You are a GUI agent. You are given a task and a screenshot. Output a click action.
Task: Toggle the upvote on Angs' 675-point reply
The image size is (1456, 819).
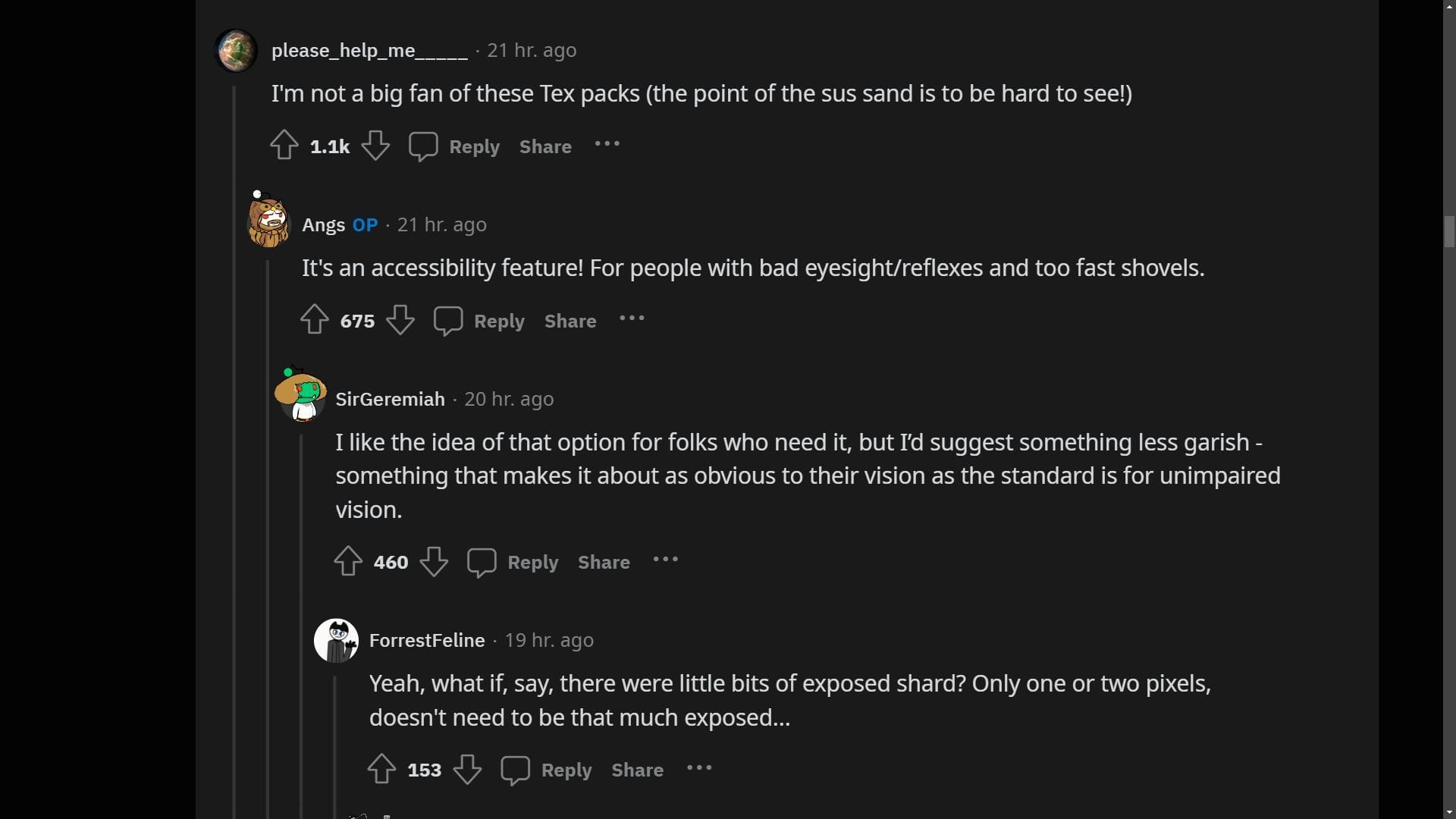click(x=314, y=320)
